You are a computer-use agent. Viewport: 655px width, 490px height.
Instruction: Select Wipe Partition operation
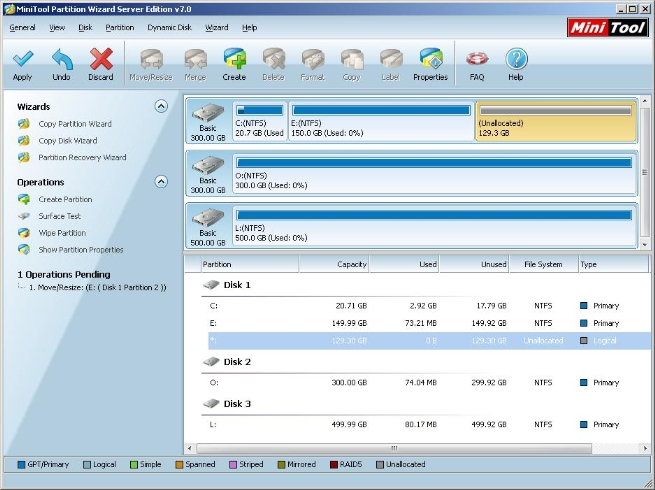(x=62, y=233)
